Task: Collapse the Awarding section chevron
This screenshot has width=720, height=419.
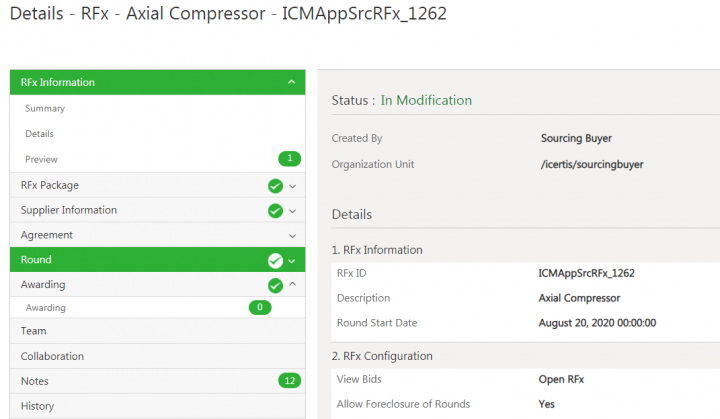Action: coord(292,285)
